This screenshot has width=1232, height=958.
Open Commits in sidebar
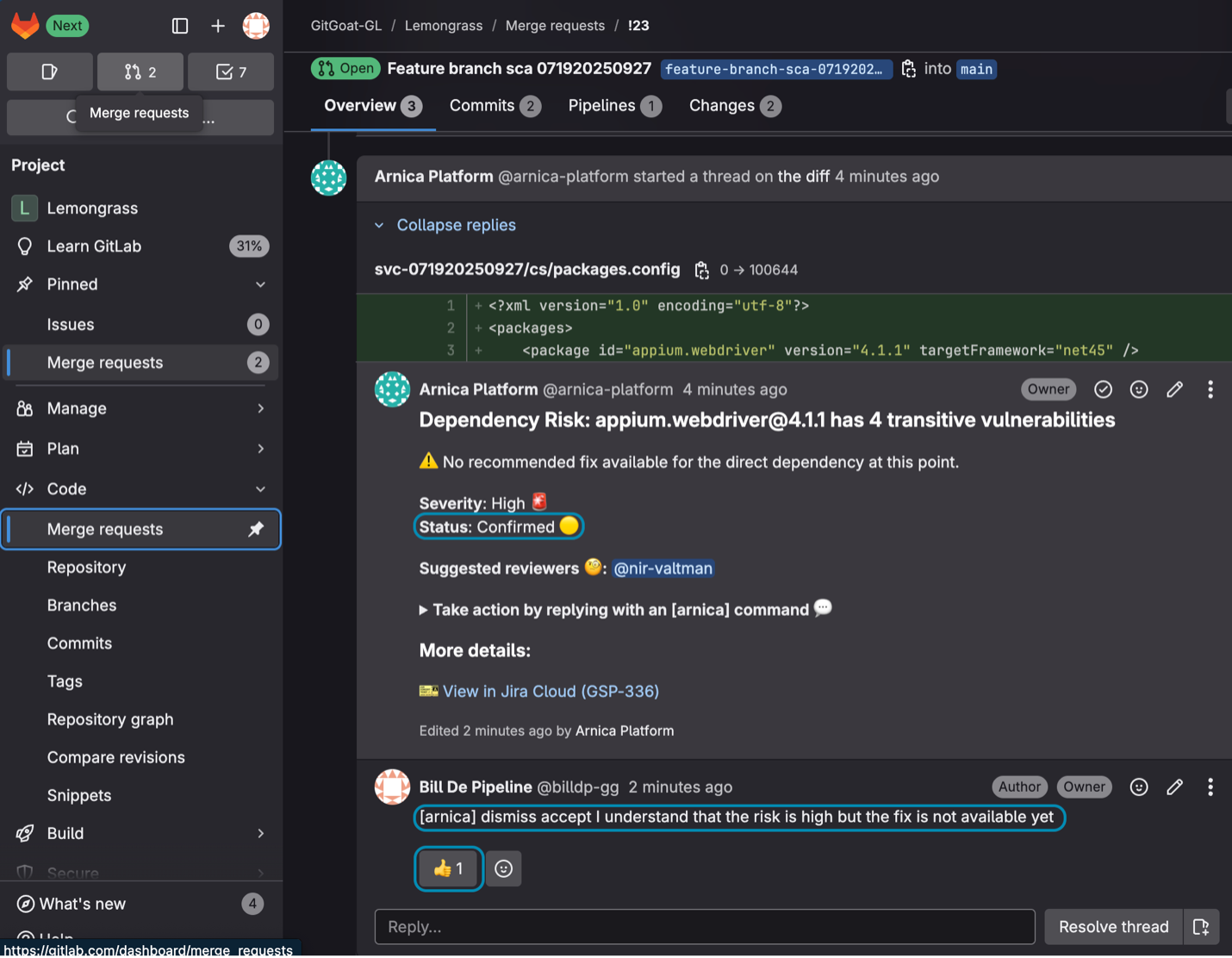(140, 644)
